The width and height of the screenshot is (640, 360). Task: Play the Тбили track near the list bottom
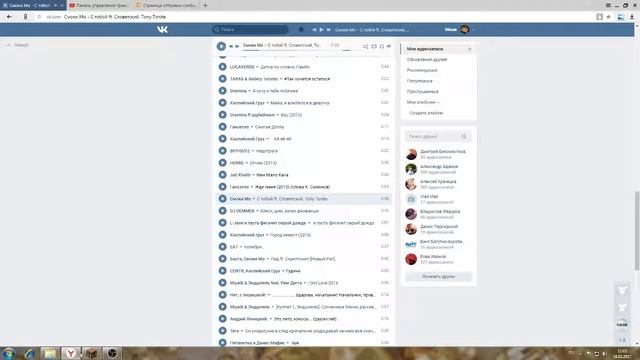(222, 331)
